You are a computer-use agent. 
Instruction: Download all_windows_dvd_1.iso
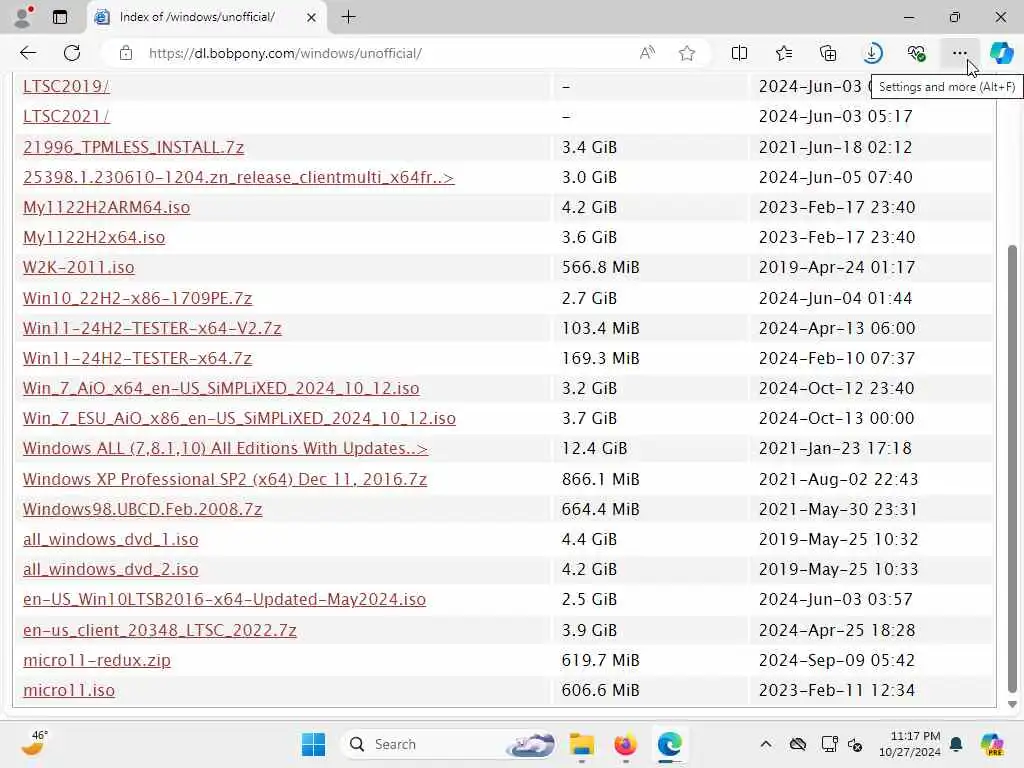click(x=110, y=539)
